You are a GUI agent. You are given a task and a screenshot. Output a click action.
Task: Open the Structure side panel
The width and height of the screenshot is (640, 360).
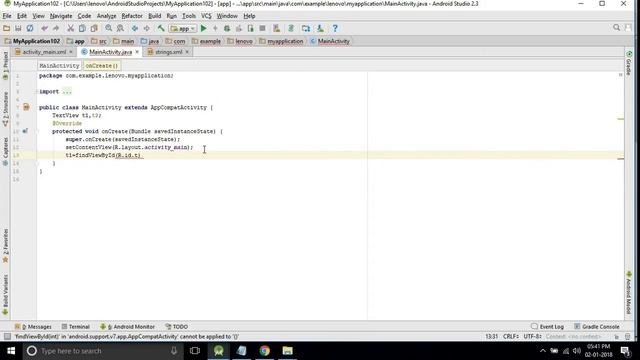coord(5,109)
